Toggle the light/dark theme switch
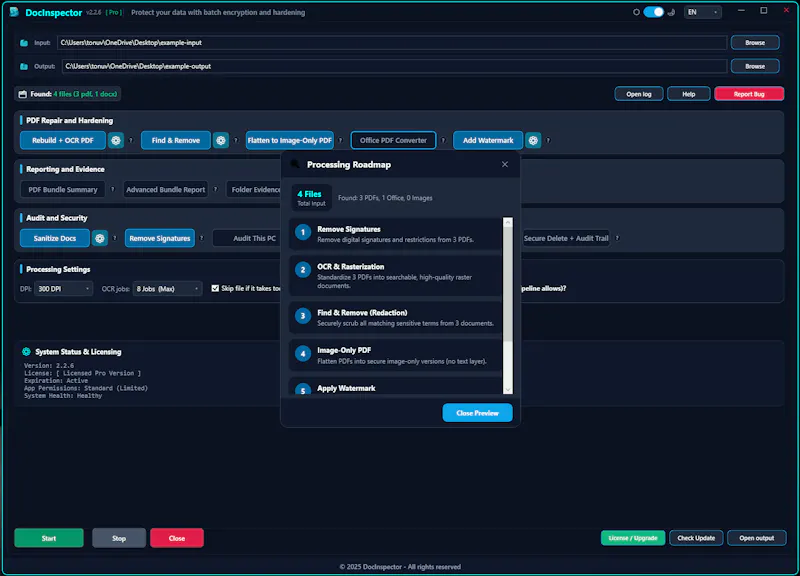 click(x=654, y=12)
